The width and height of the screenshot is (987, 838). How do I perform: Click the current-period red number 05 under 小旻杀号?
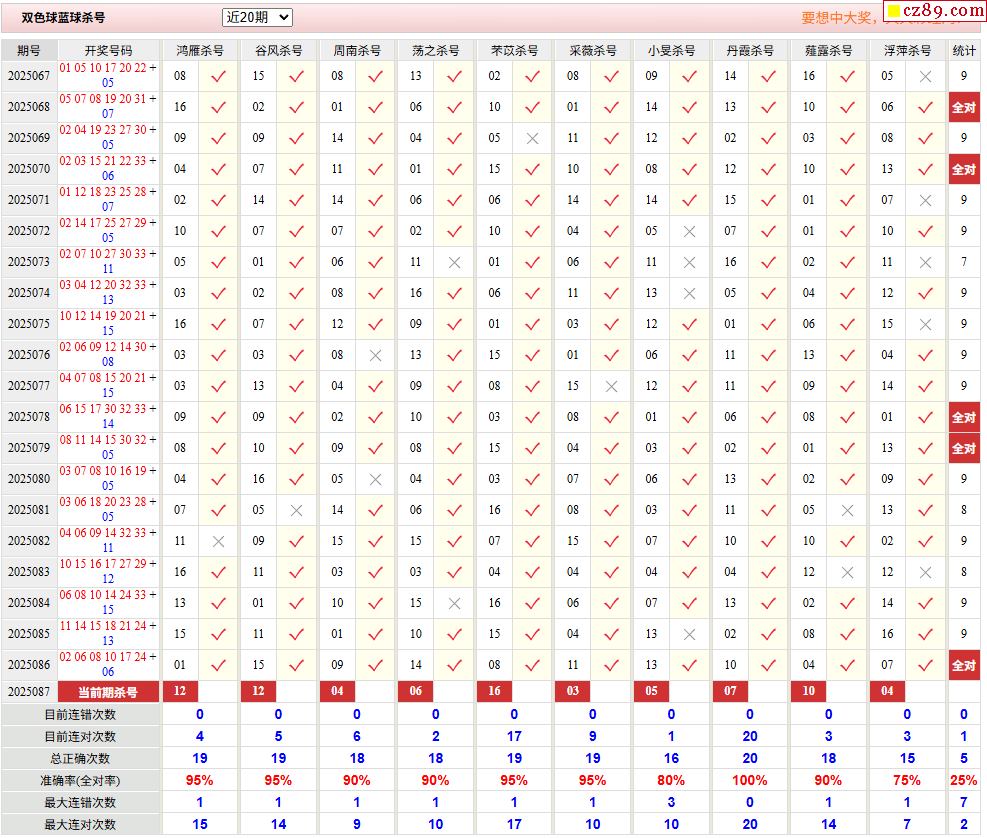point(651,691)
